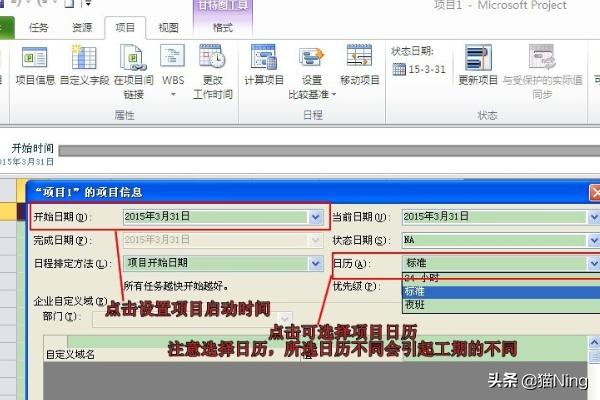Image resolution: width=600 pixels, height=400 pixels.
Task: Expand the 日历 calendar combo box arrow
Action: point(594,264)
